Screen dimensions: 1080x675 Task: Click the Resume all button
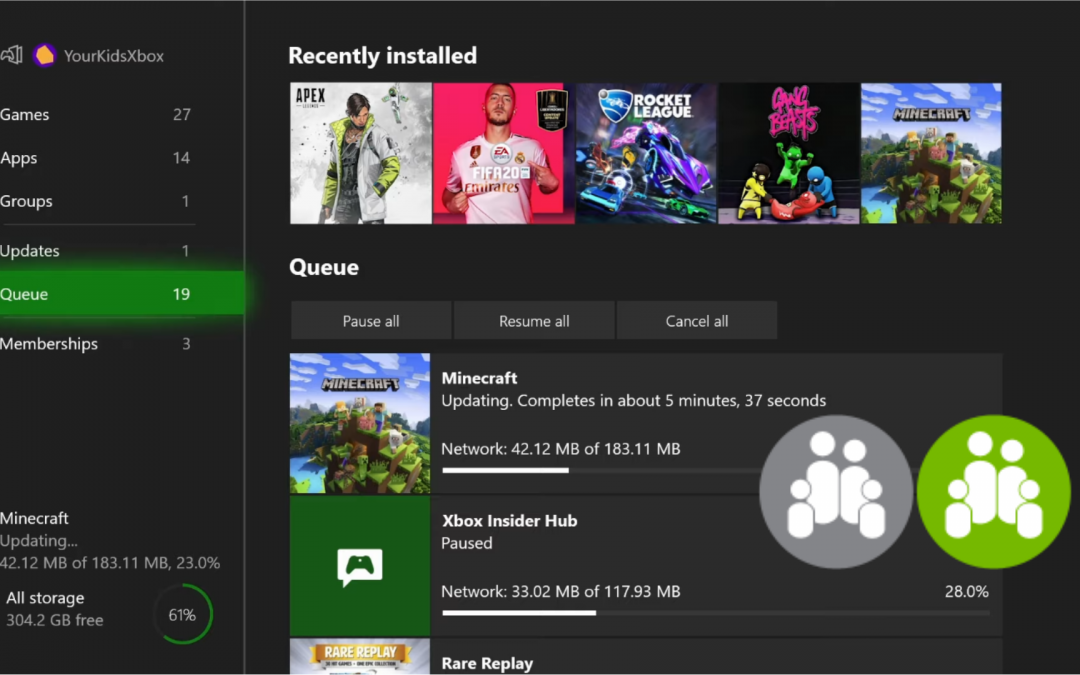534,320
